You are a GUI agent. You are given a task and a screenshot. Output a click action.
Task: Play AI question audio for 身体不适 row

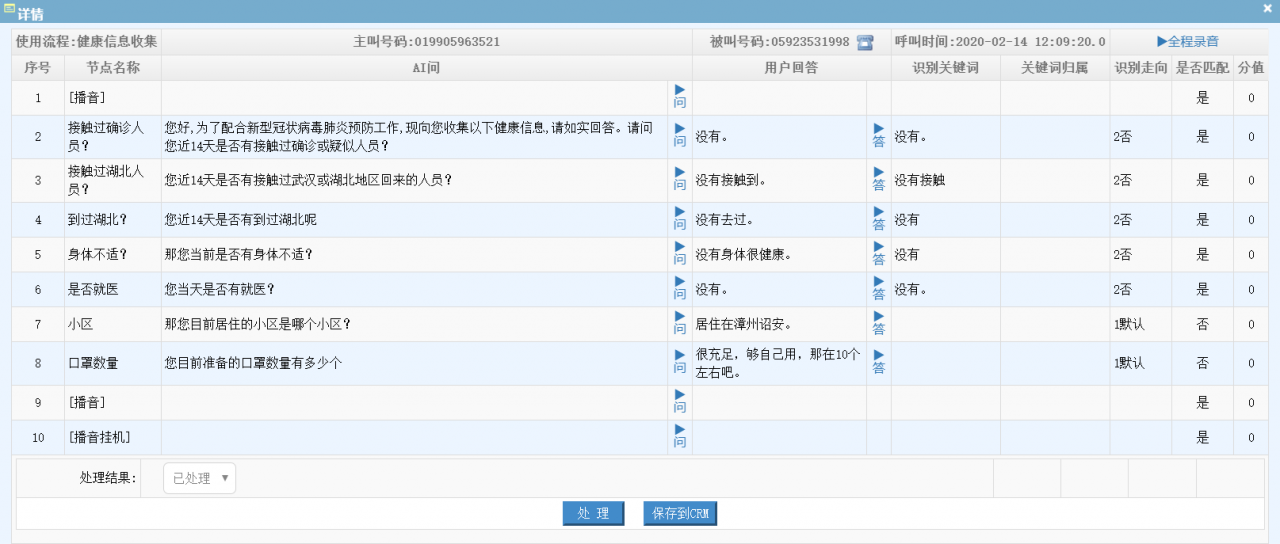click(680, 254)
